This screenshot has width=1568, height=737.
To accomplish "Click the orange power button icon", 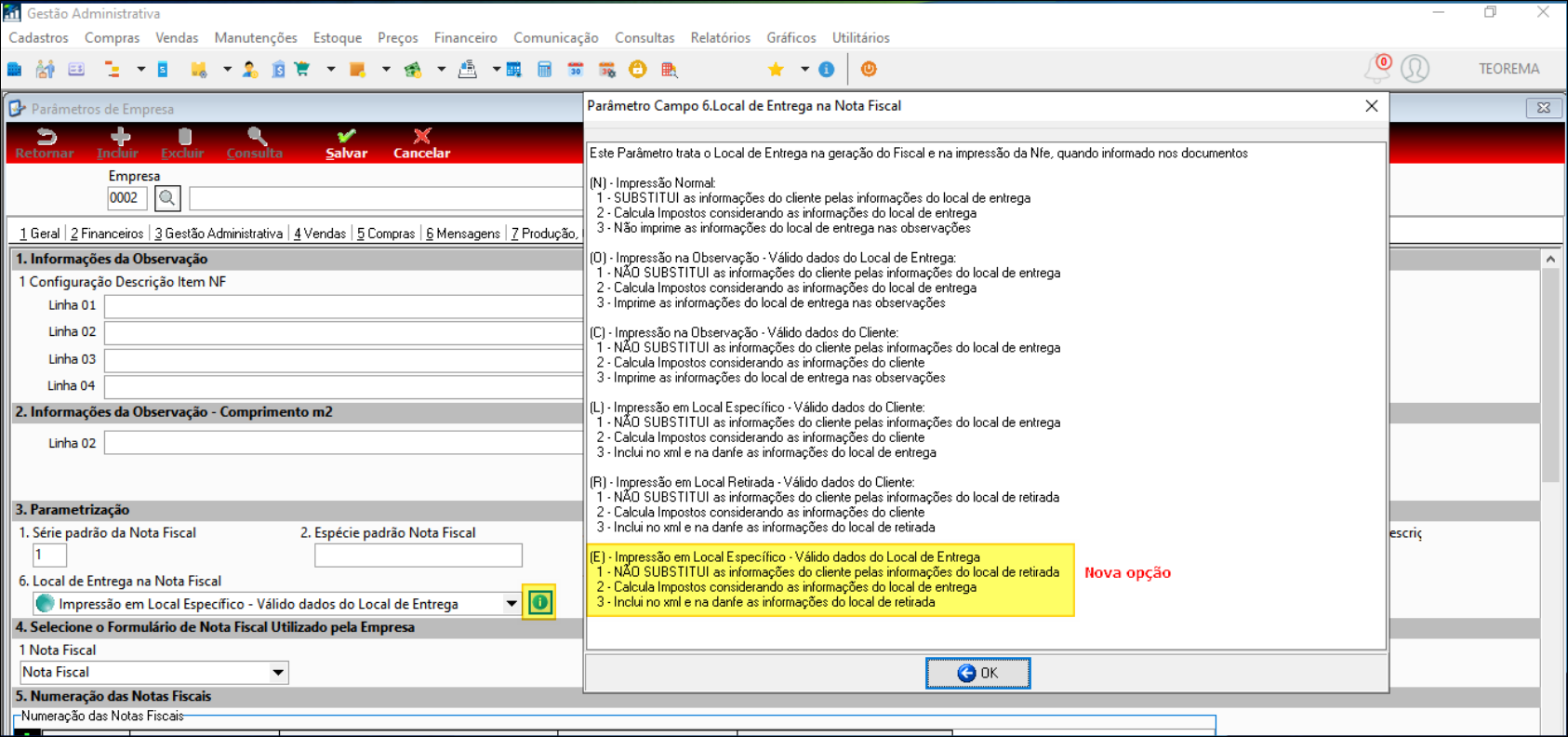I will (869, 69).
